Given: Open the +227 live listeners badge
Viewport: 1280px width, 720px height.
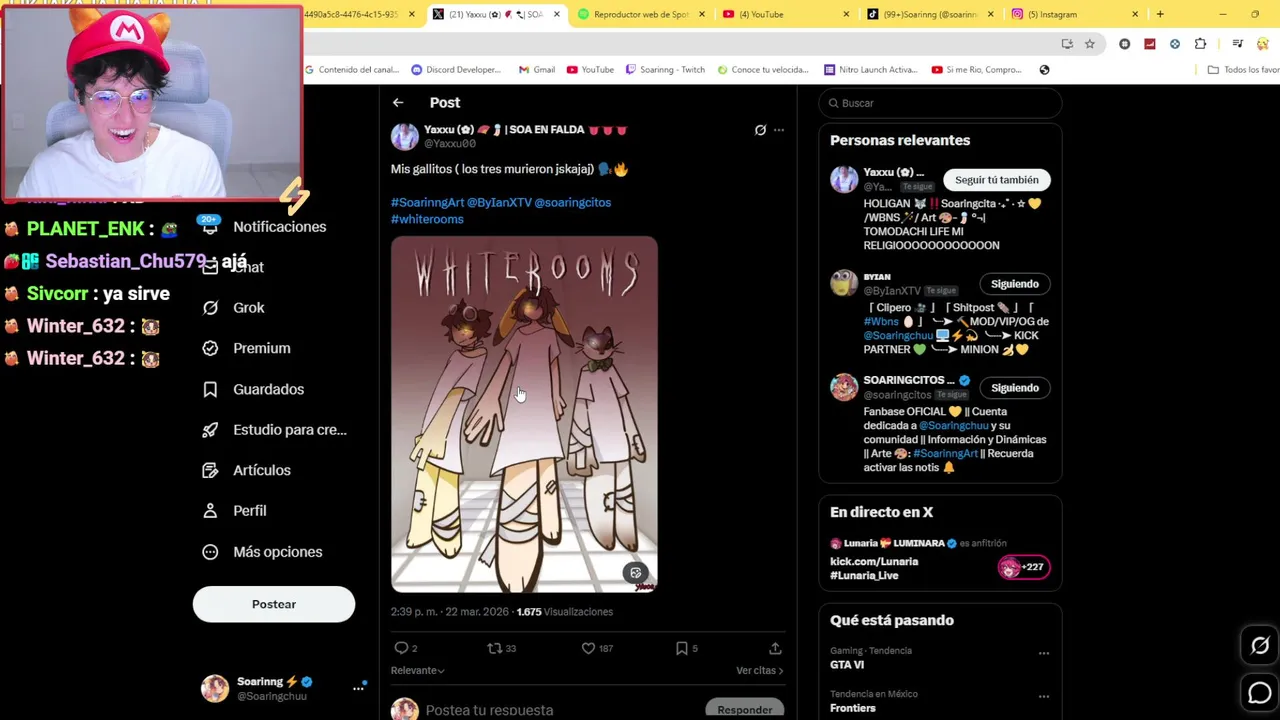Looking at the screenshot, I should [1024, 567].
